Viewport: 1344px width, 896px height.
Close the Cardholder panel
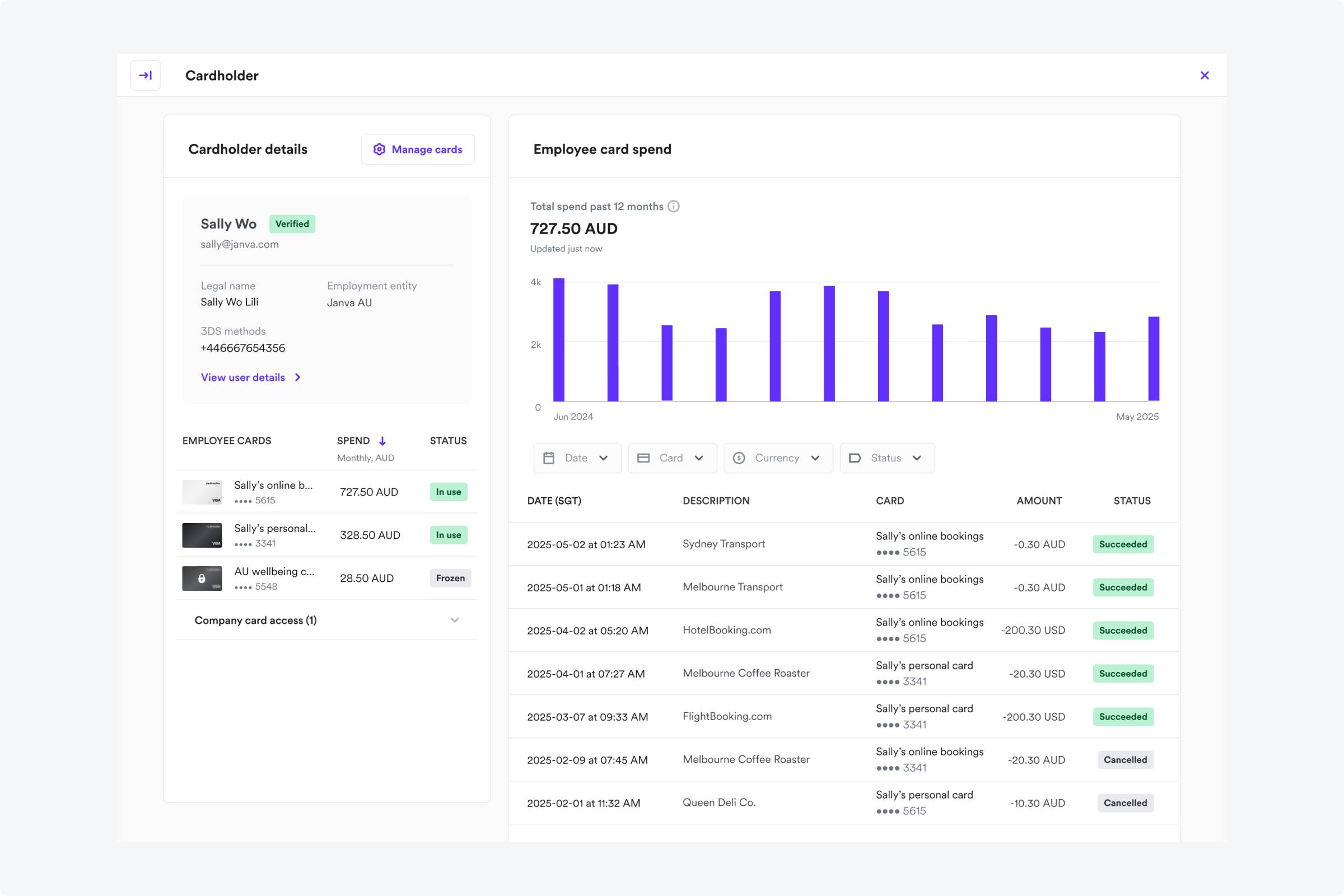coord(1205,75)
